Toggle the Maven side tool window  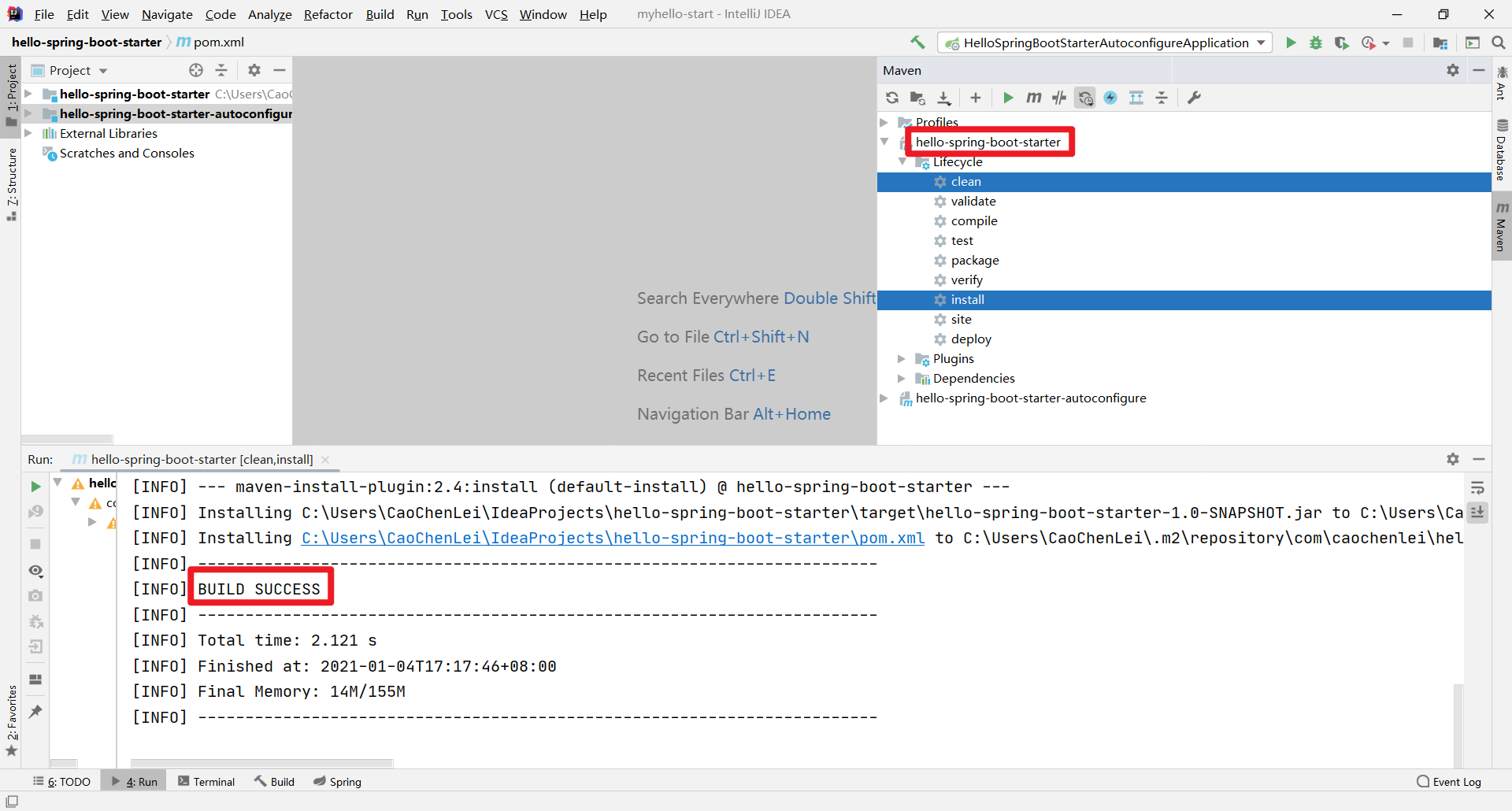point(1502,226)
